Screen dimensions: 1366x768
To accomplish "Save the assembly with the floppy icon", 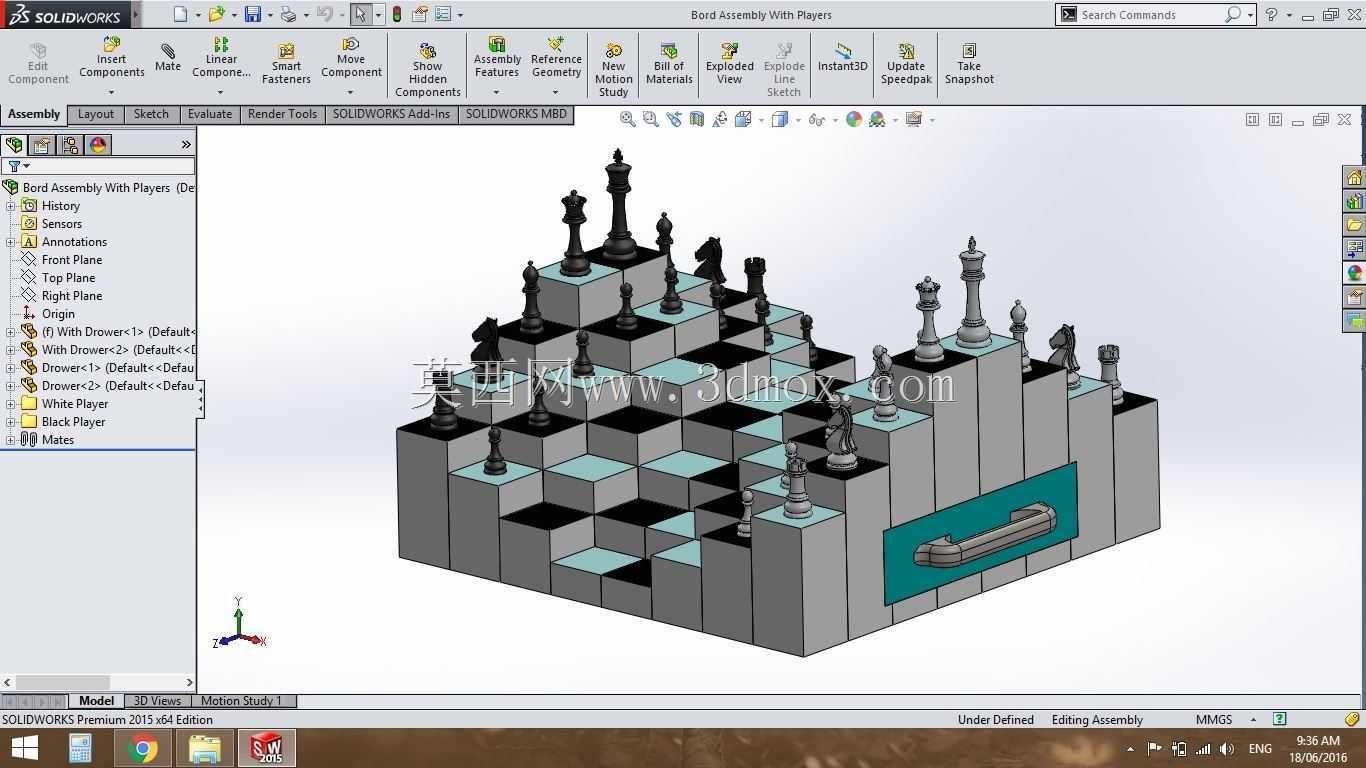I will click(253, 14).
